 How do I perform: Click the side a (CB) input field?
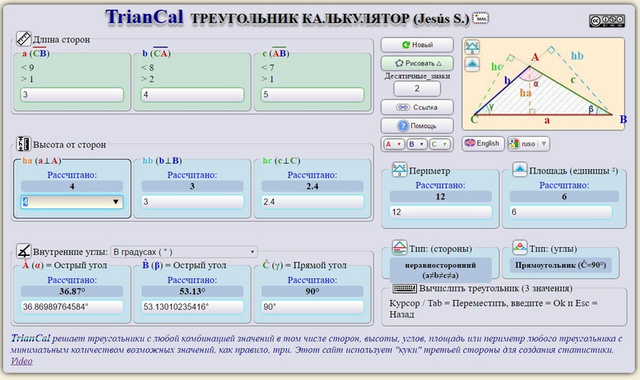(72, 95)
